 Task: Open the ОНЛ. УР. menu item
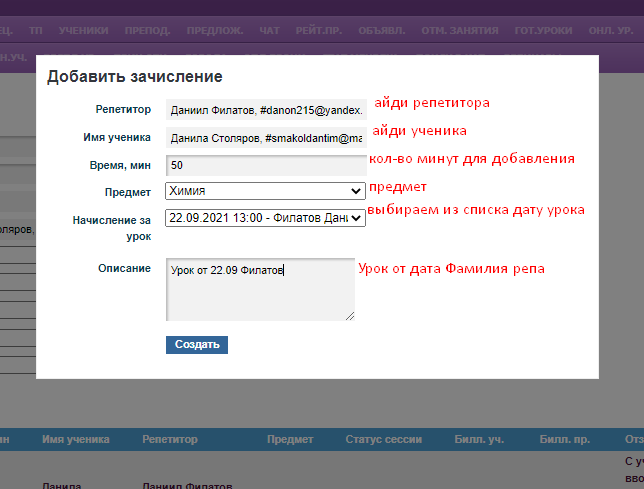pos(611,31)
